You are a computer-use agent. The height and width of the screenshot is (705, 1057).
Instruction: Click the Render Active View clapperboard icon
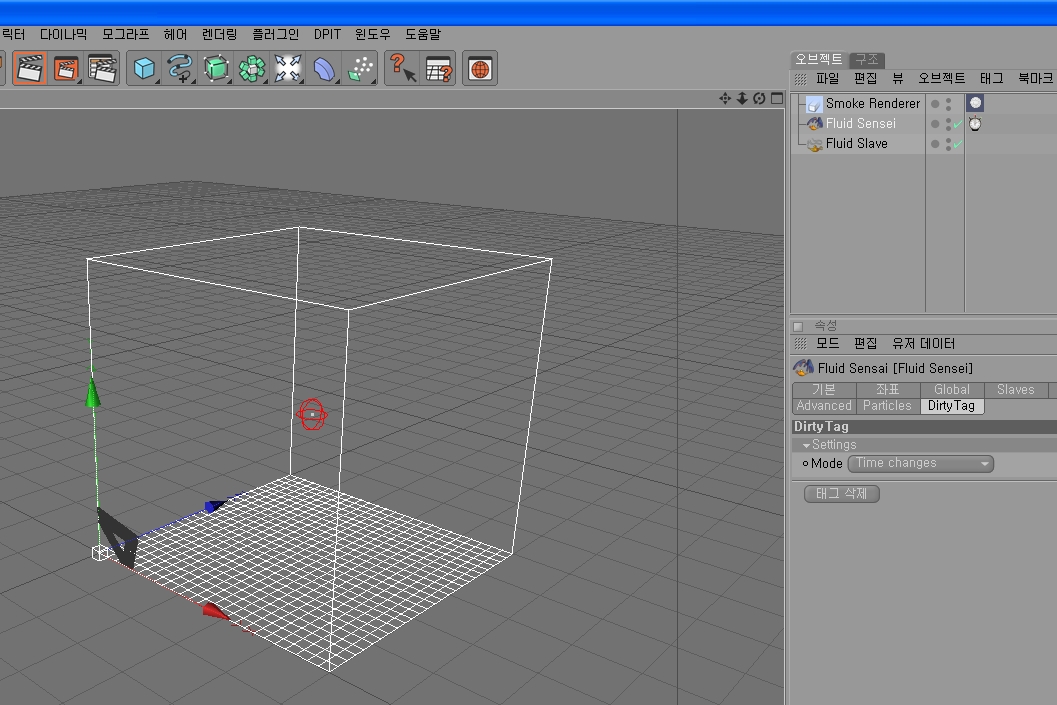[x=30, y=68]
